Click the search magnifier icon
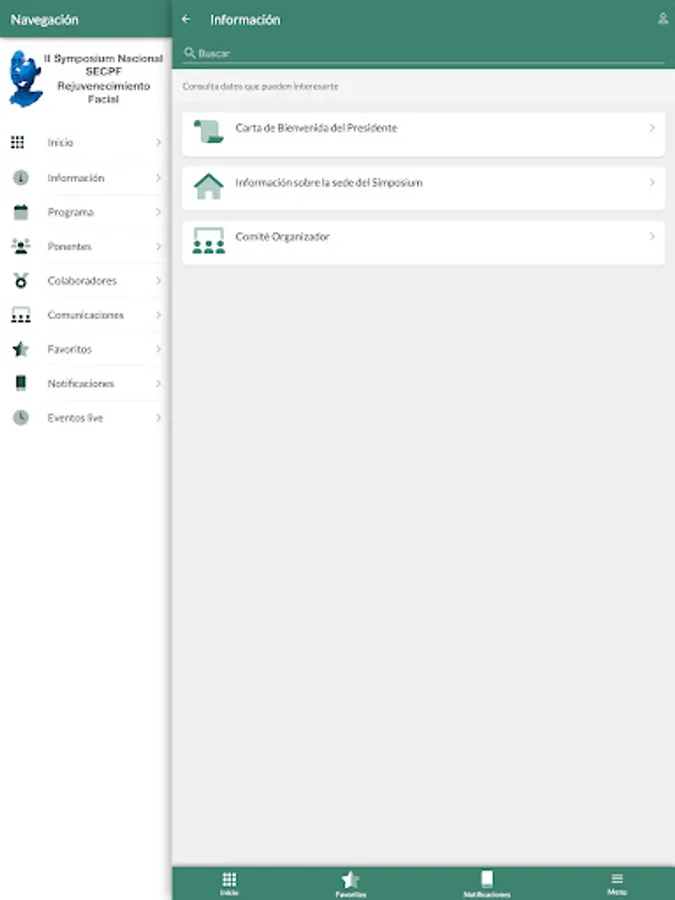 [189, 53]
